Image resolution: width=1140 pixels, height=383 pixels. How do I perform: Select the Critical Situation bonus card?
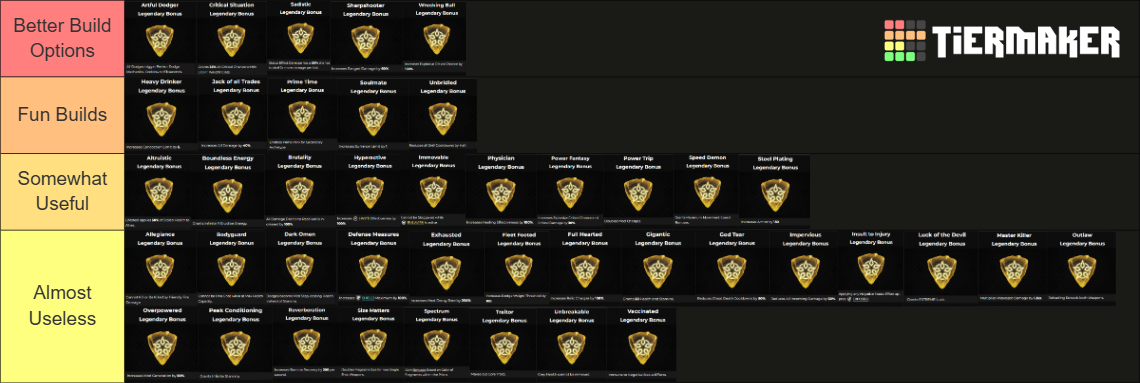point(231,38)
